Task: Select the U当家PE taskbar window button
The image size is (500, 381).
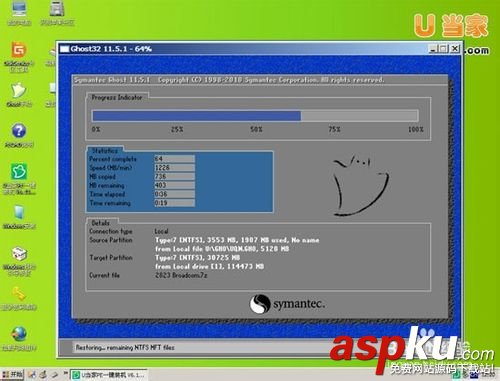Action: tap(109, 375)
